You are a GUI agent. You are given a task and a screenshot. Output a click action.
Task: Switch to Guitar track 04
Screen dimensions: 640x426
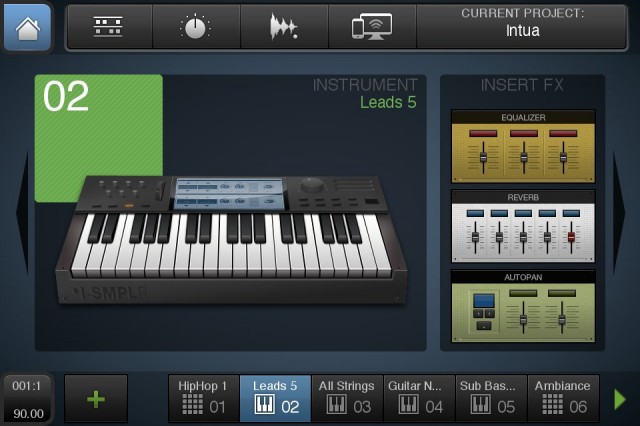pyautogui.click(x=418, y=397)
